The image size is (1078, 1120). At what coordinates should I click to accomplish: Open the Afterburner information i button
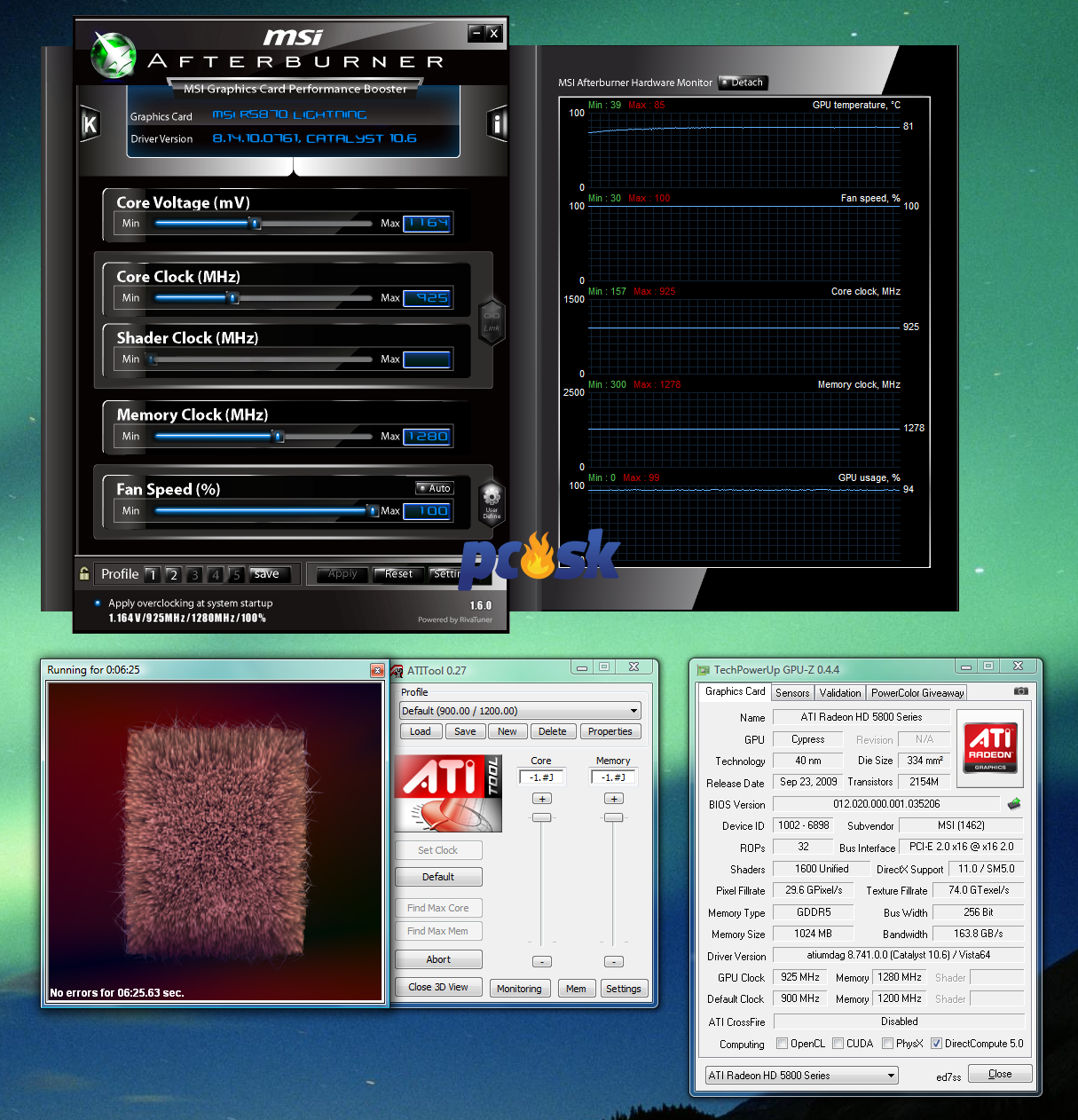497,124
